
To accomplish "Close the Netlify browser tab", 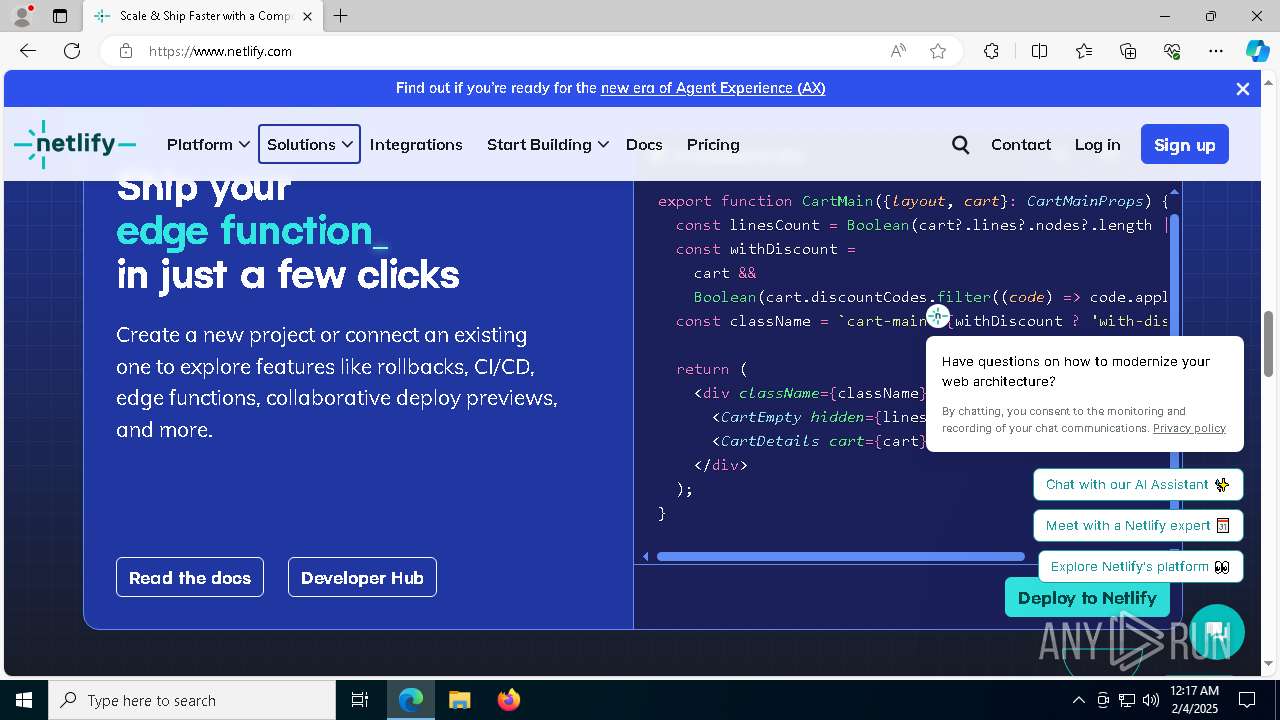I will point(307,16).
